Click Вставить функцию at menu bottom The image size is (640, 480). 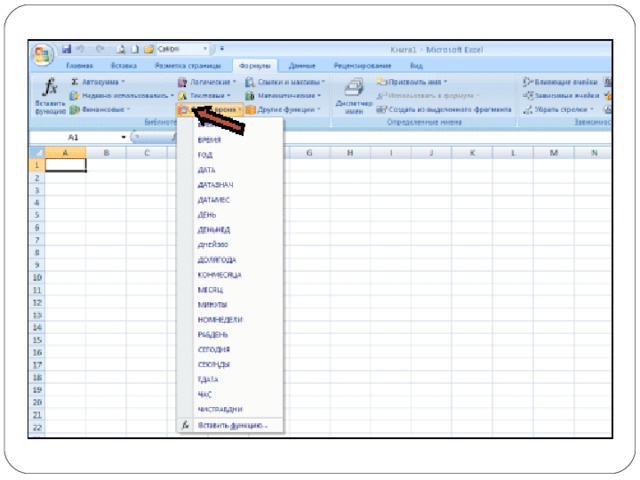click(232, 425)
